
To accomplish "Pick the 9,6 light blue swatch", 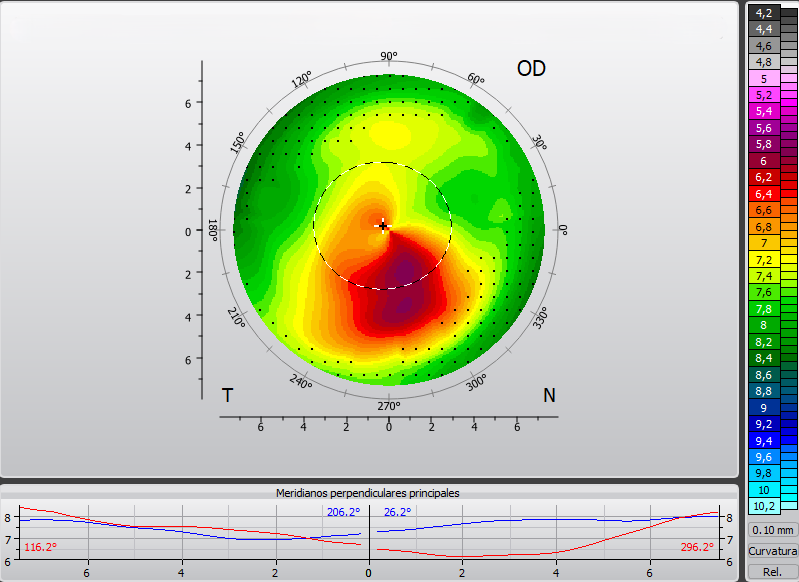I will point(764,457).
